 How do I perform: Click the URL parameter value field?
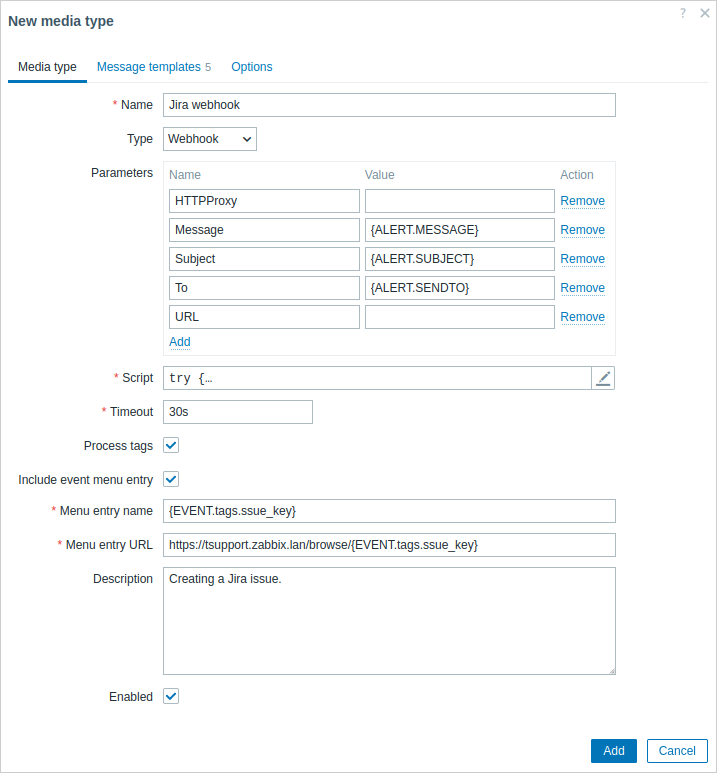pos(460,317)
